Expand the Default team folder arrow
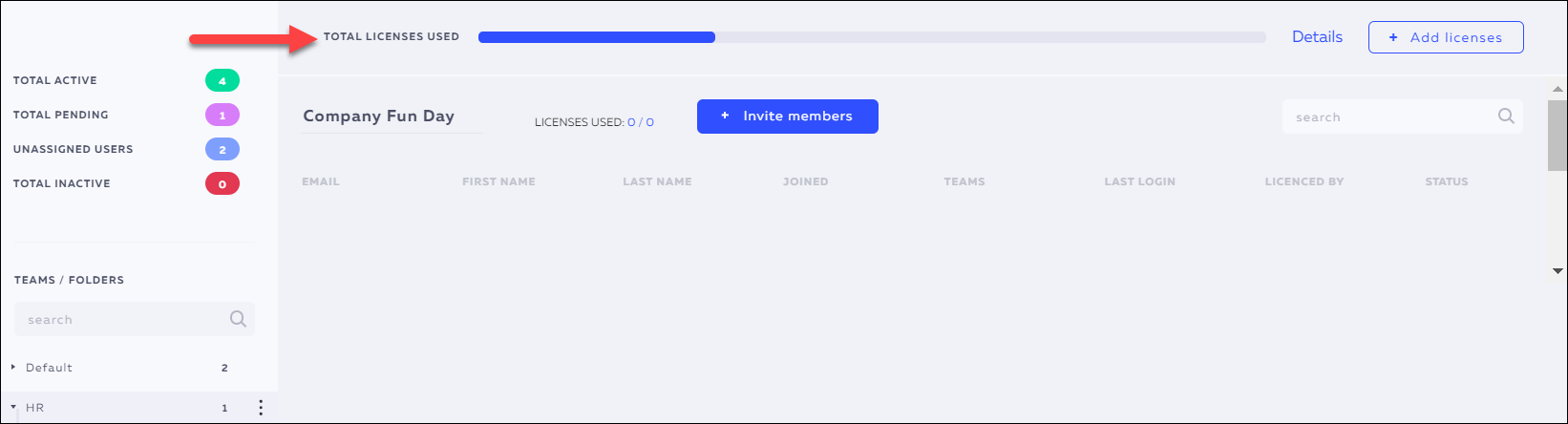Image resolution: width=1568 pixels, height=424 pixels. pyautogui.click(x=14, y=367)
